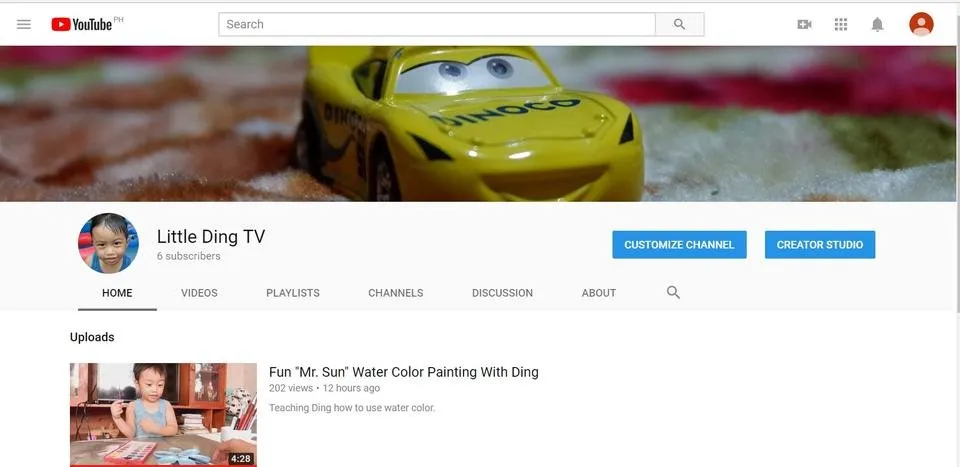Switch to the VIDEOS tab

click(x=199, y=293)
